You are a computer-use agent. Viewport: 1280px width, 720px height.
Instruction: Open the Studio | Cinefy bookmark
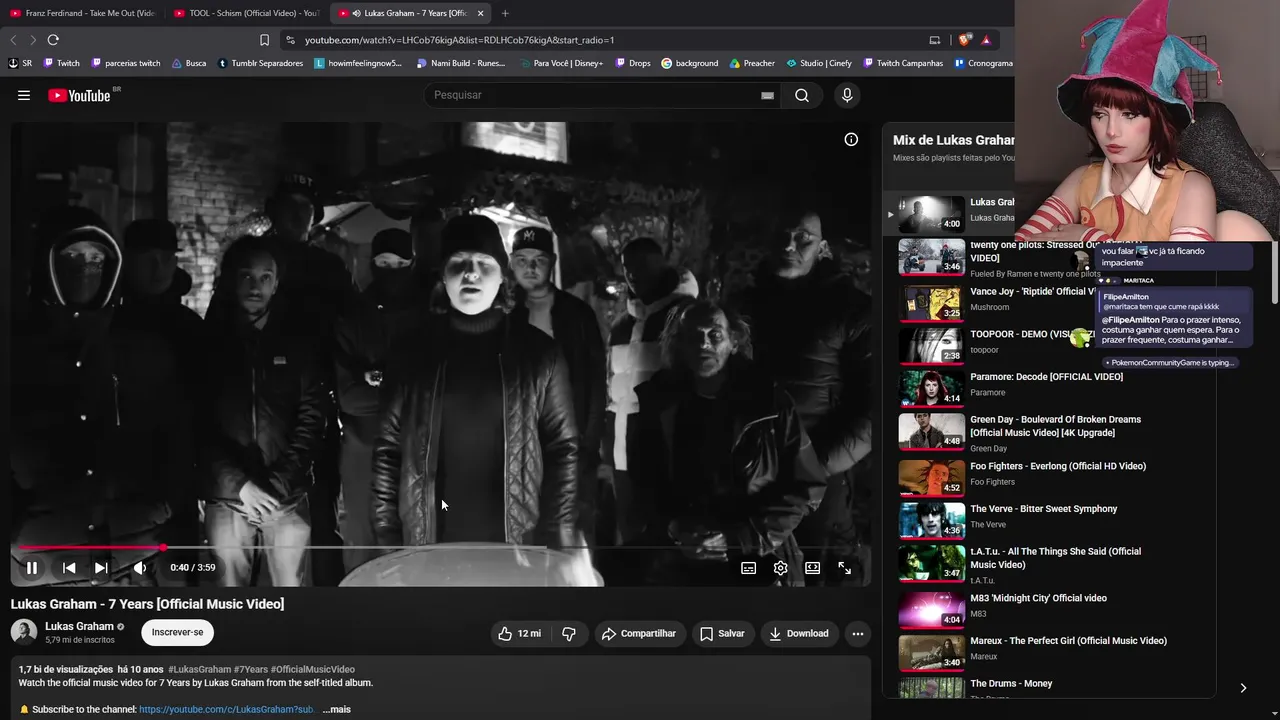click(x=819, y=63)
